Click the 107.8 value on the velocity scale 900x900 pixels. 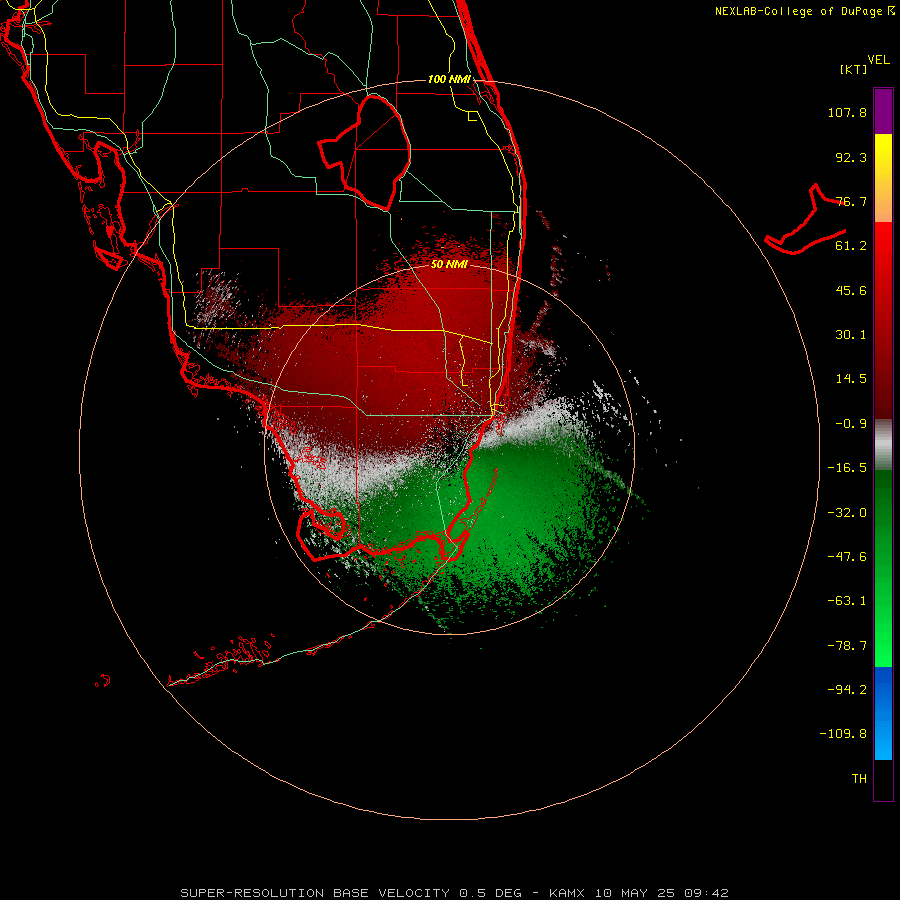[847, 112]
